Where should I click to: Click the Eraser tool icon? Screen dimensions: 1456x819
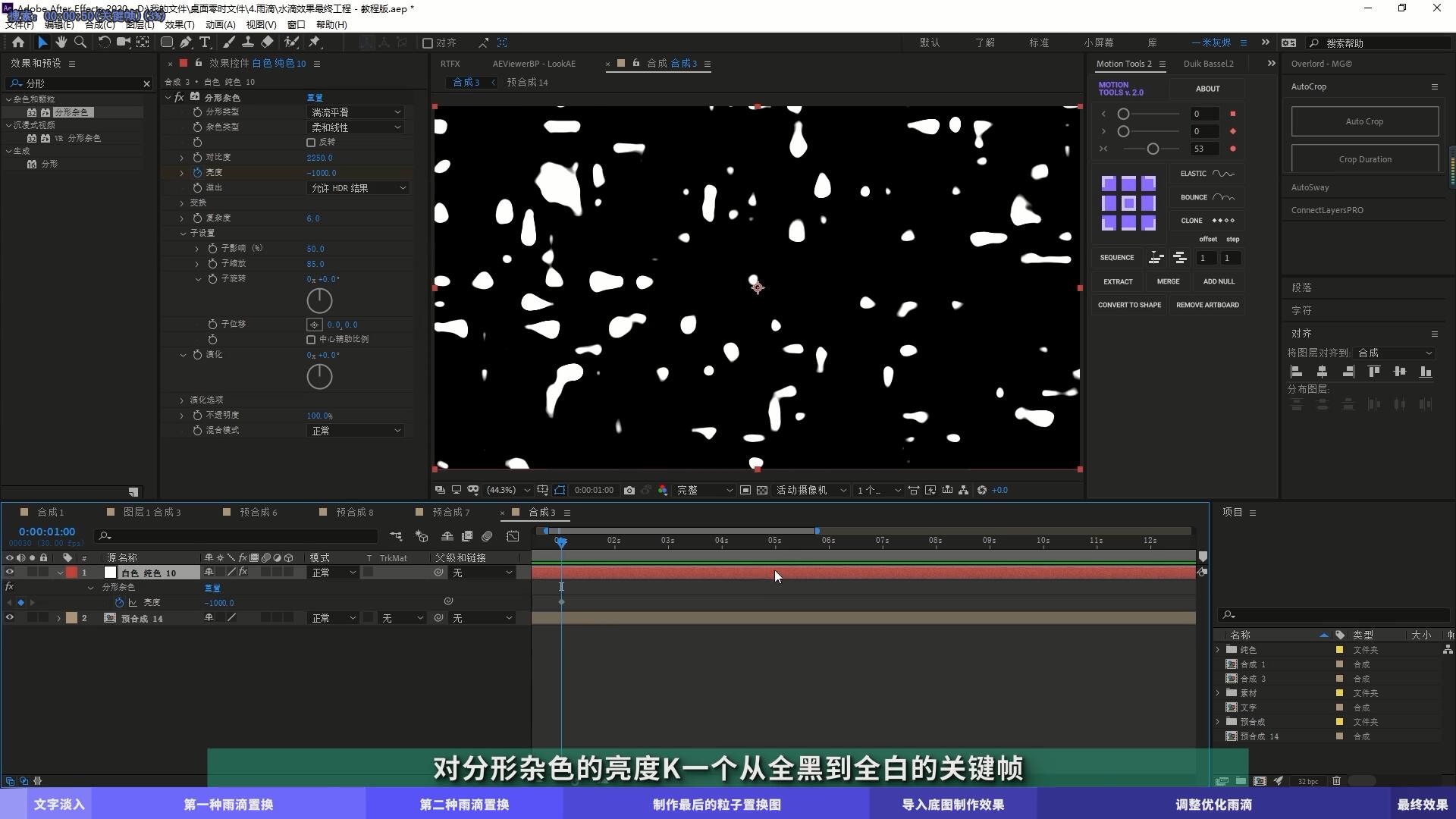tap(267, 42)
